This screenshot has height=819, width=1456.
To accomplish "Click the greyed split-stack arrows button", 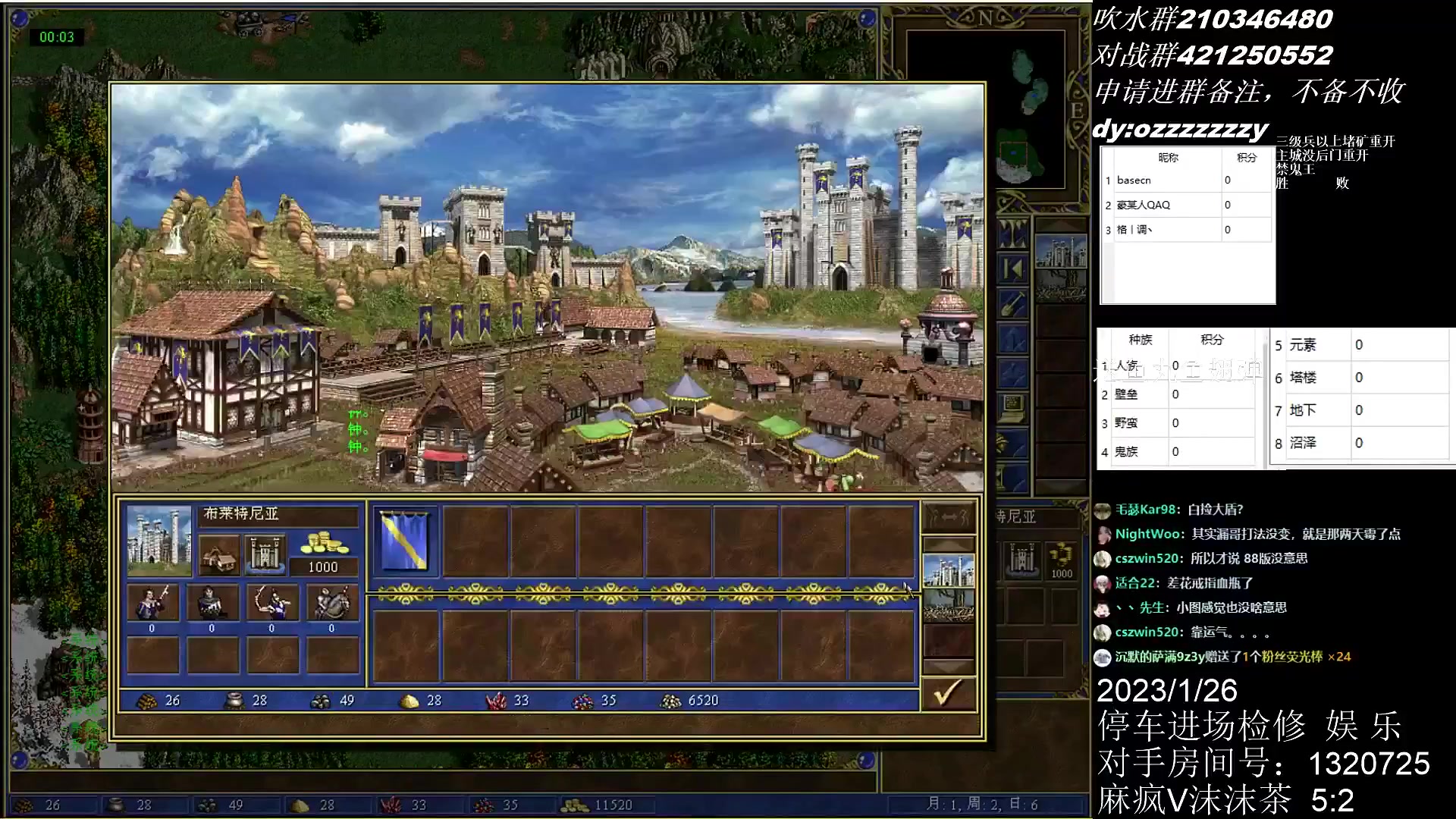I will pyautogui.click(x=948, y=517).
